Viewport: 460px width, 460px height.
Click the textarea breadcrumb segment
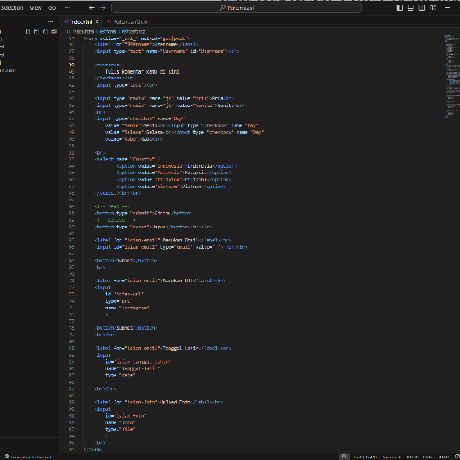pyautogui.click(x=133, y=32)
